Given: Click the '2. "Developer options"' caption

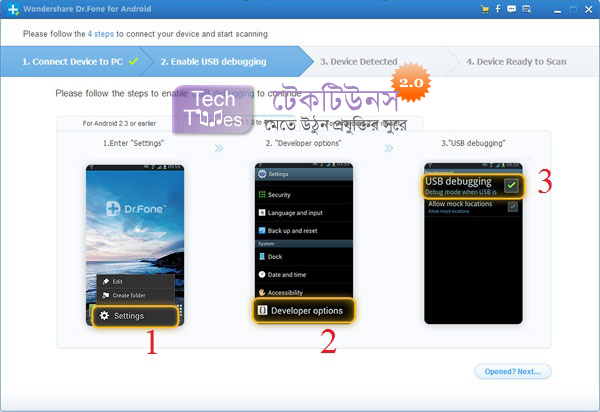Looking at the screenshot, I should pos(303,143).
